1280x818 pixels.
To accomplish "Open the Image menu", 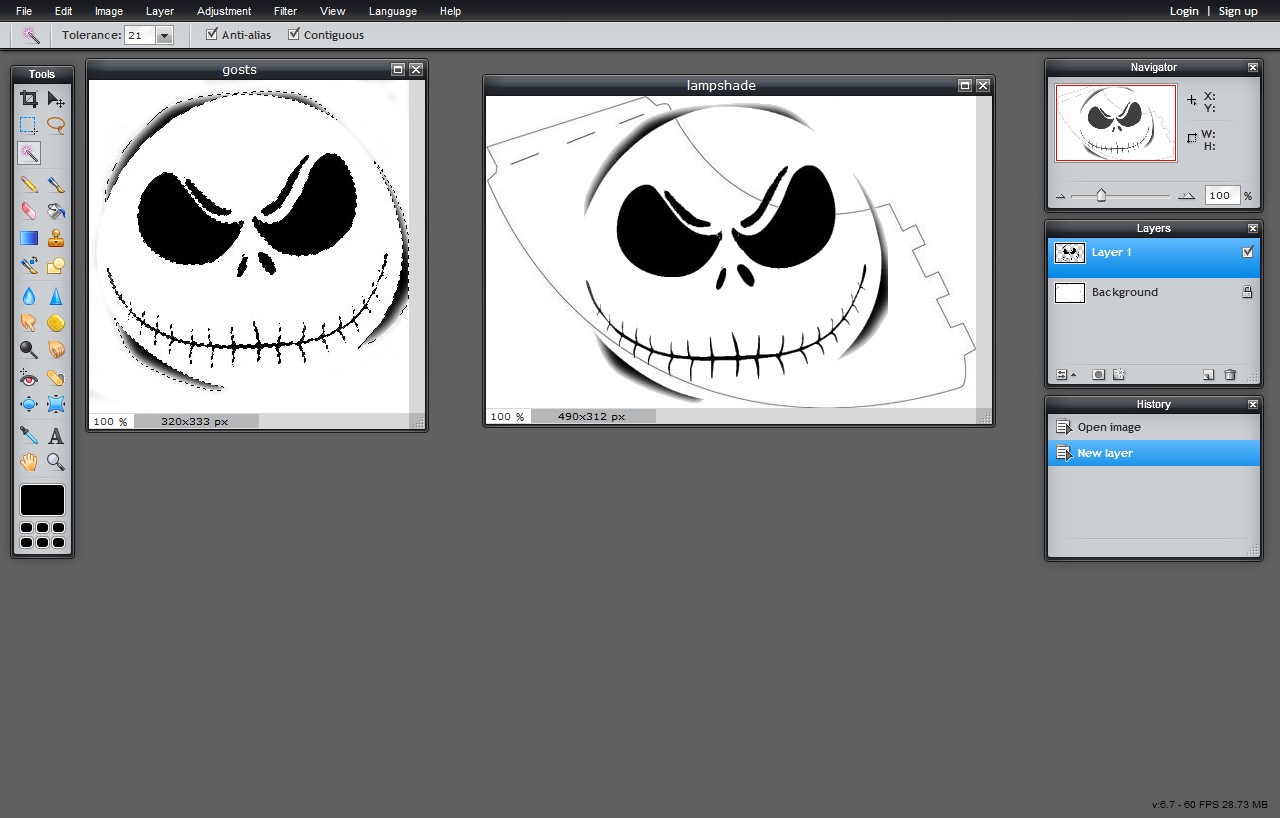I will point(109,11).
